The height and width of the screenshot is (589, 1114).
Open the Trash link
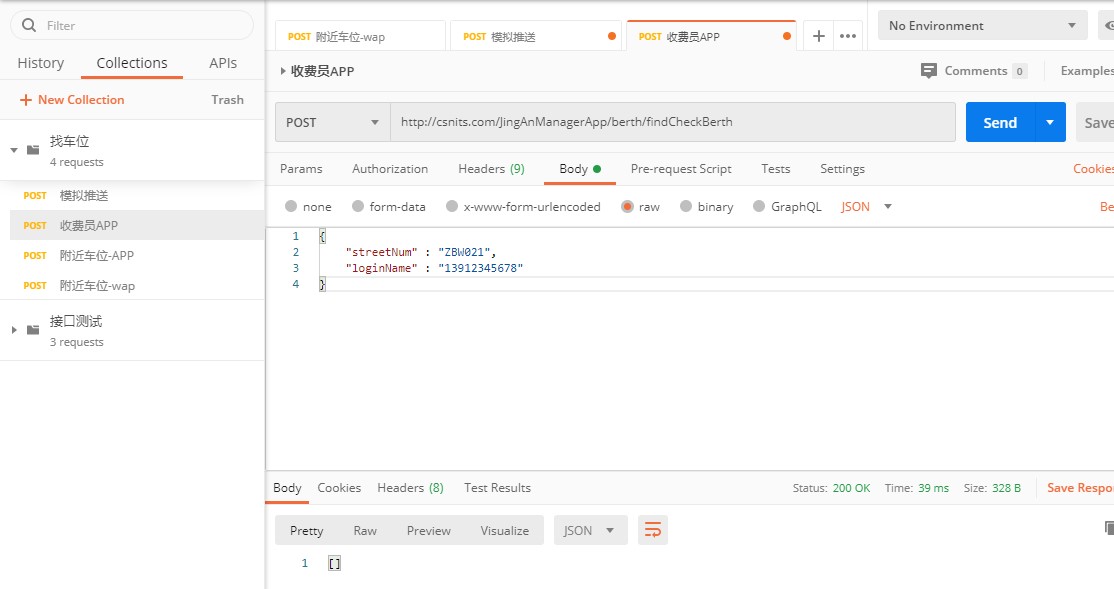(x=227, y=100)
